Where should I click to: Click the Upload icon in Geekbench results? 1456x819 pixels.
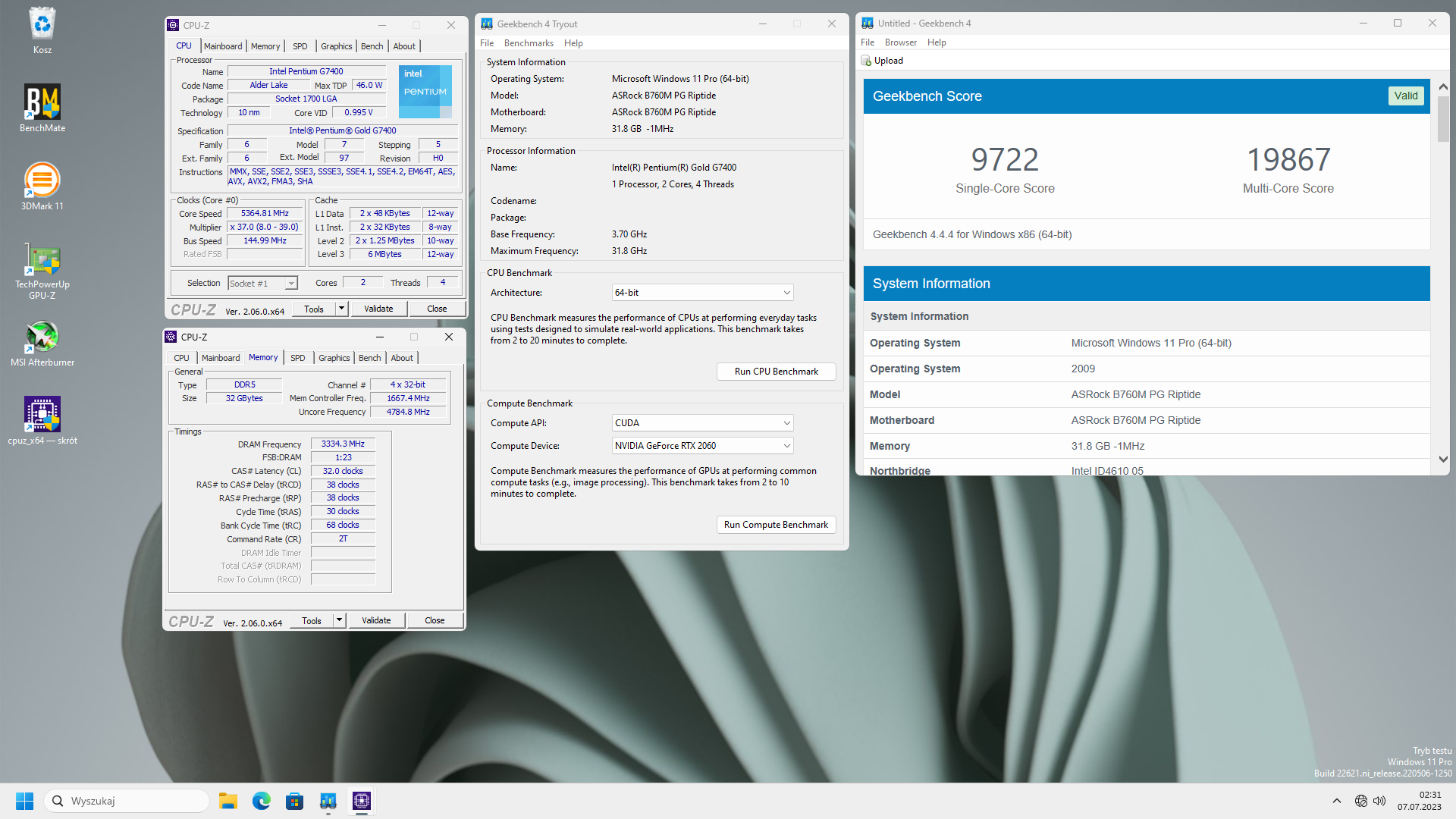tap(866, 61)
